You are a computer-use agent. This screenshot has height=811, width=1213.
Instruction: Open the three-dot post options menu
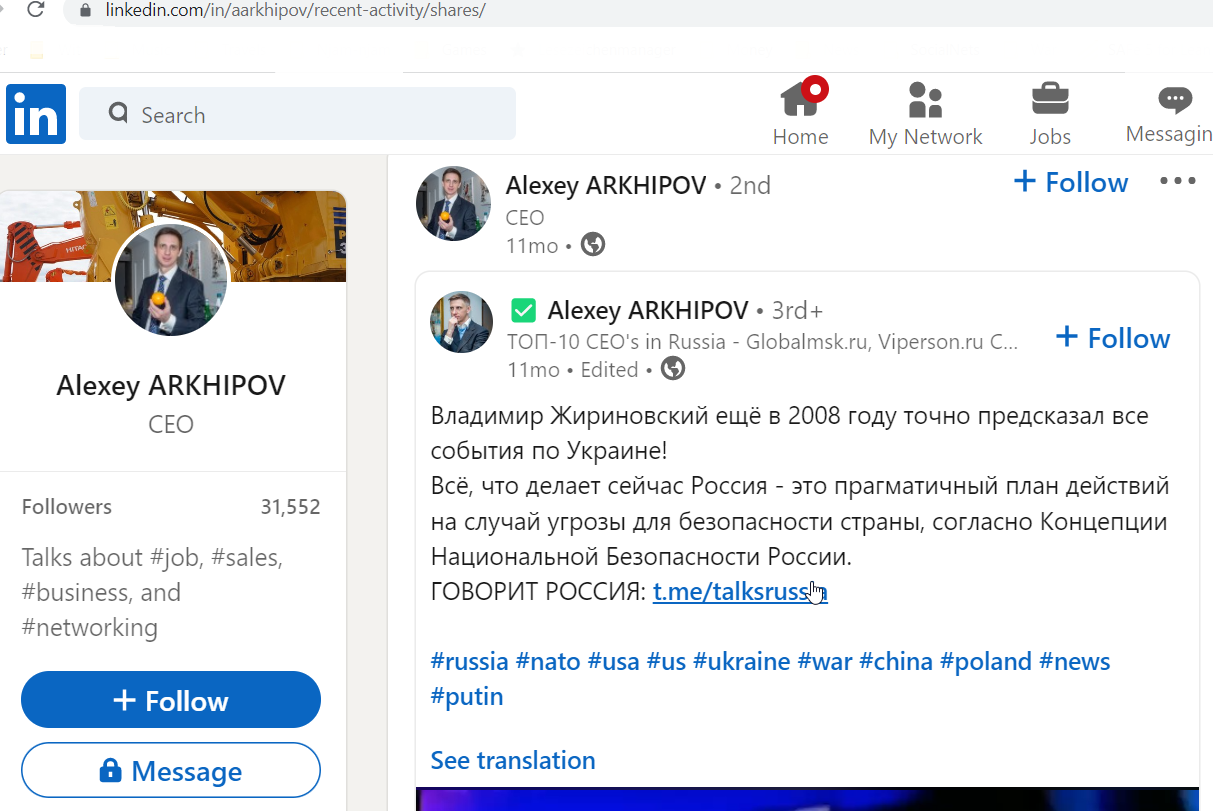tap(1177, 181)
